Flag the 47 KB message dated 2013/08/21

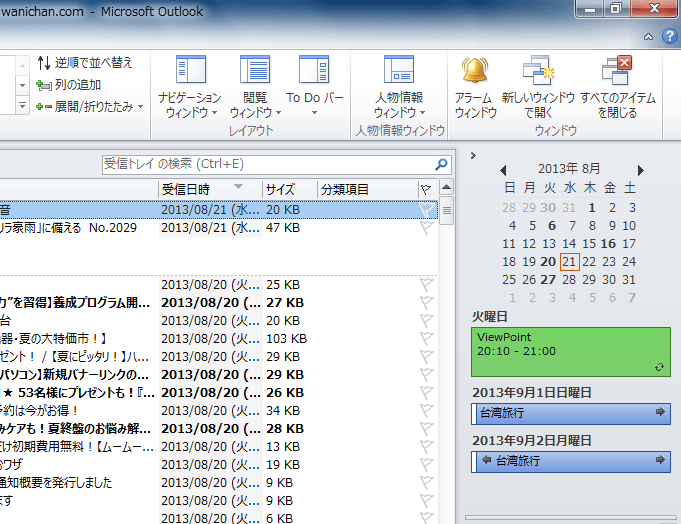pyautogui.click(x=427, y=227)
